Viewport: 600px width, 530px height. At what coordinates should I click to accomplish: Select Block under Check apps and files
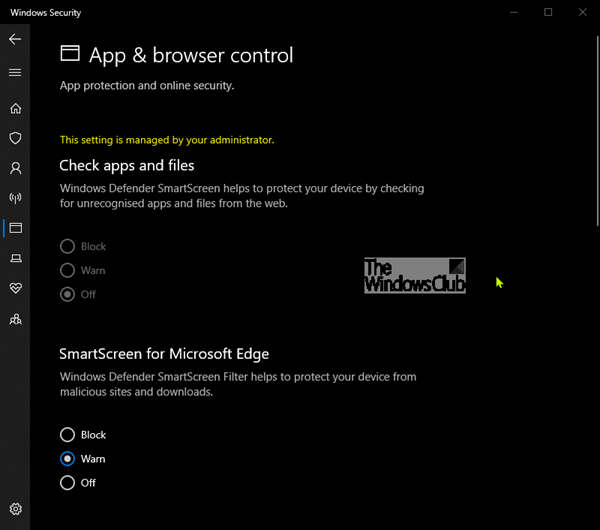click(67, 246)
